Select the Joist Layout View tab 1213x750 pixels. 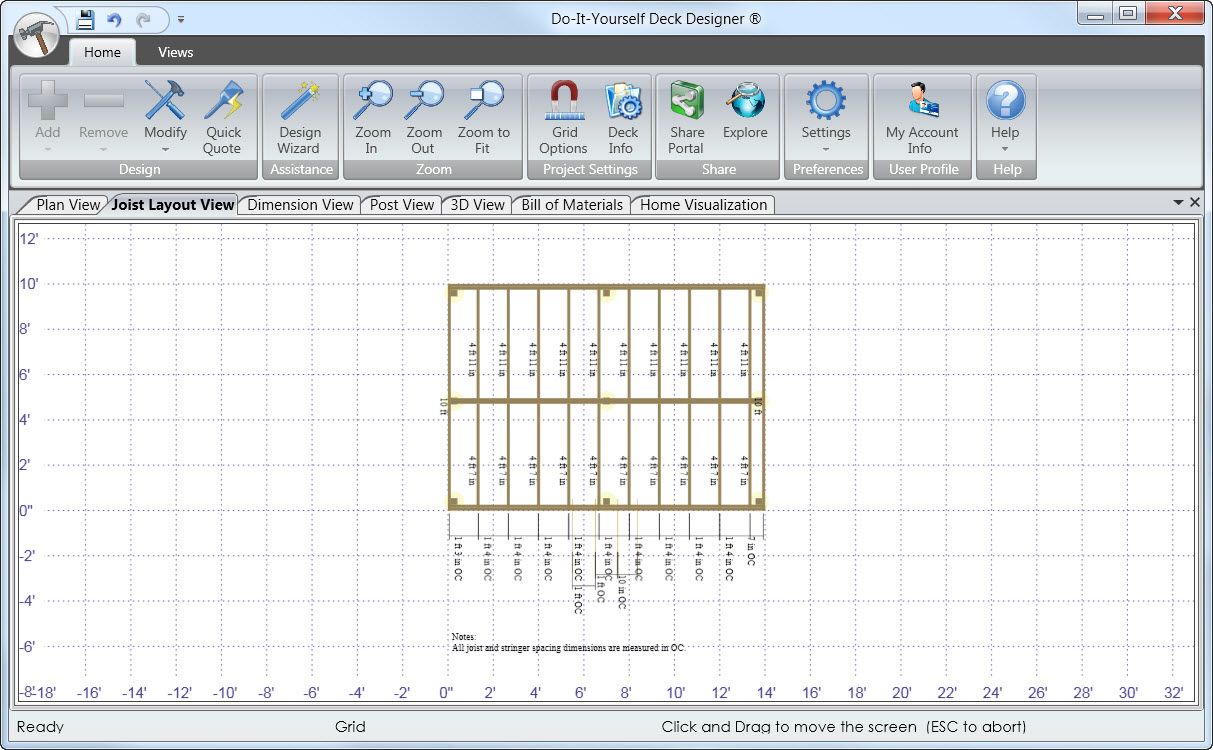(173, 205)
